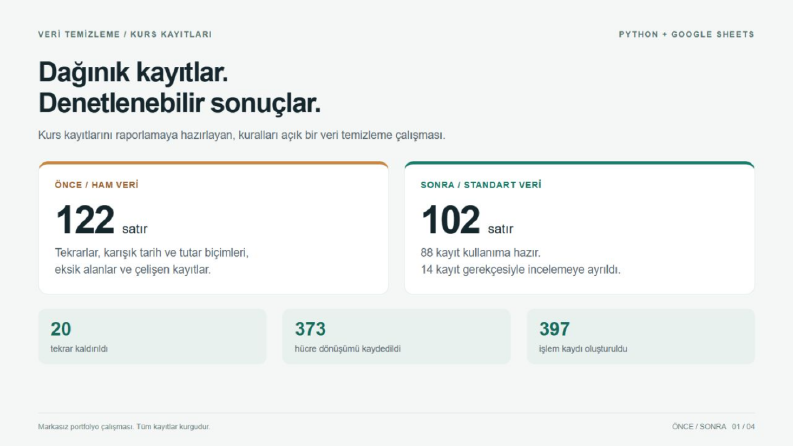The image size is (793, 446).
Task: Click the '01 / 04' page indicator
Action: click(743, 427)
